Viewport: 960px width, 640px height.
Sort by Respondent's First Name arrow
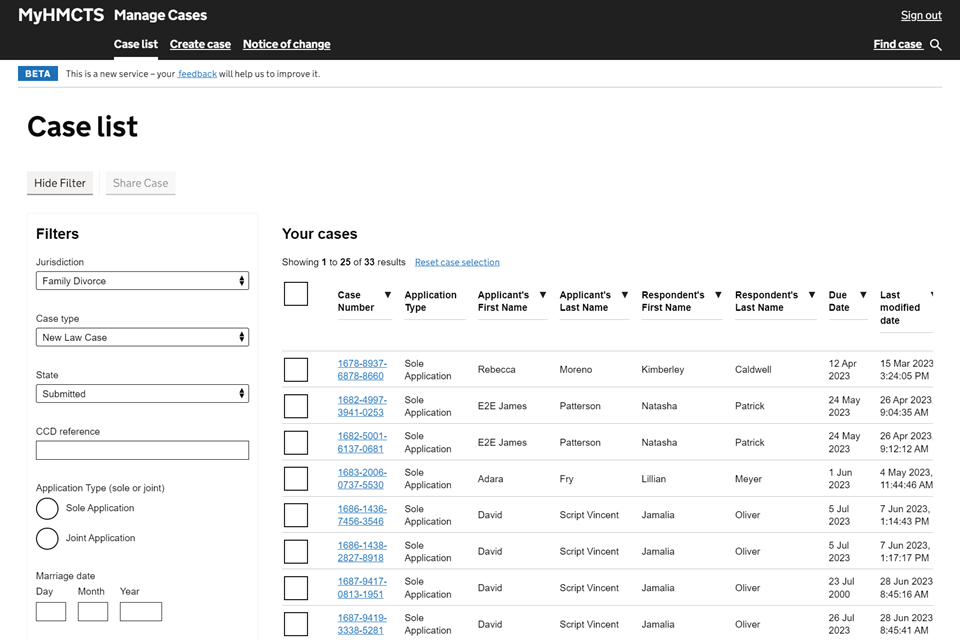718,295
